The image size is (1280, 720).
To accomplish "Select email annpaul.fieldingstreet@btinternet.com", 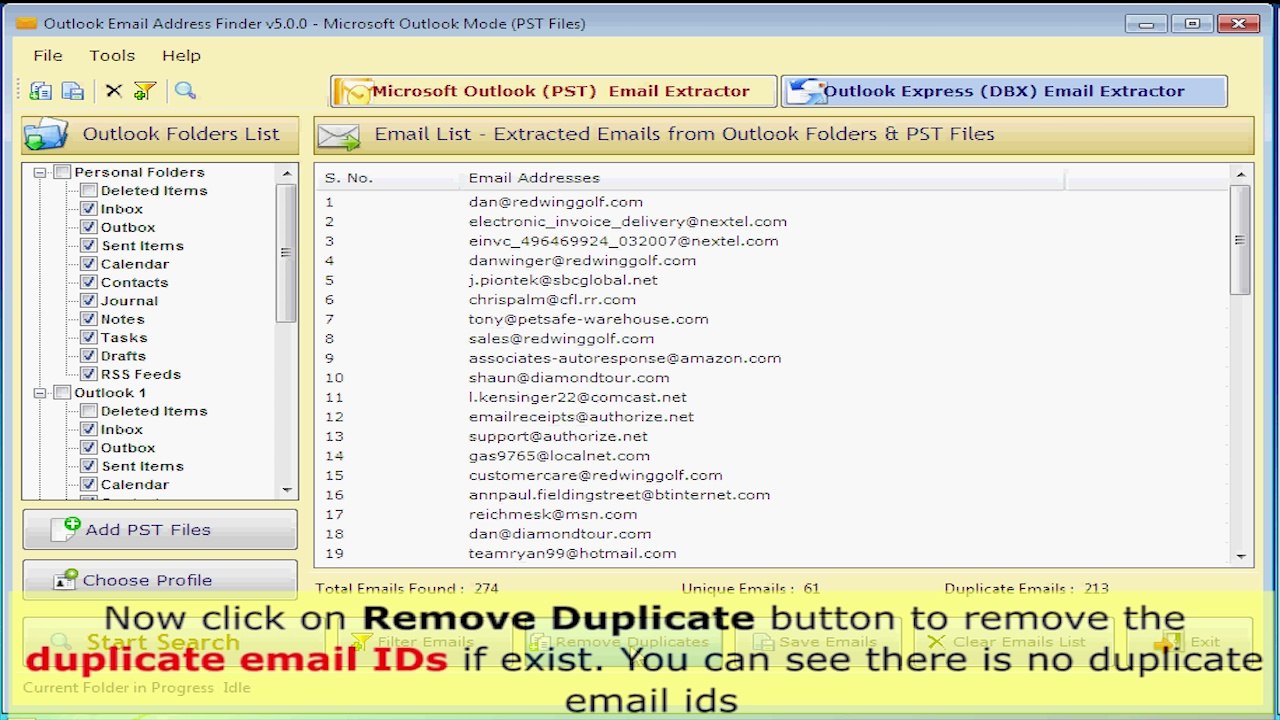I will [x=619, y=495].
